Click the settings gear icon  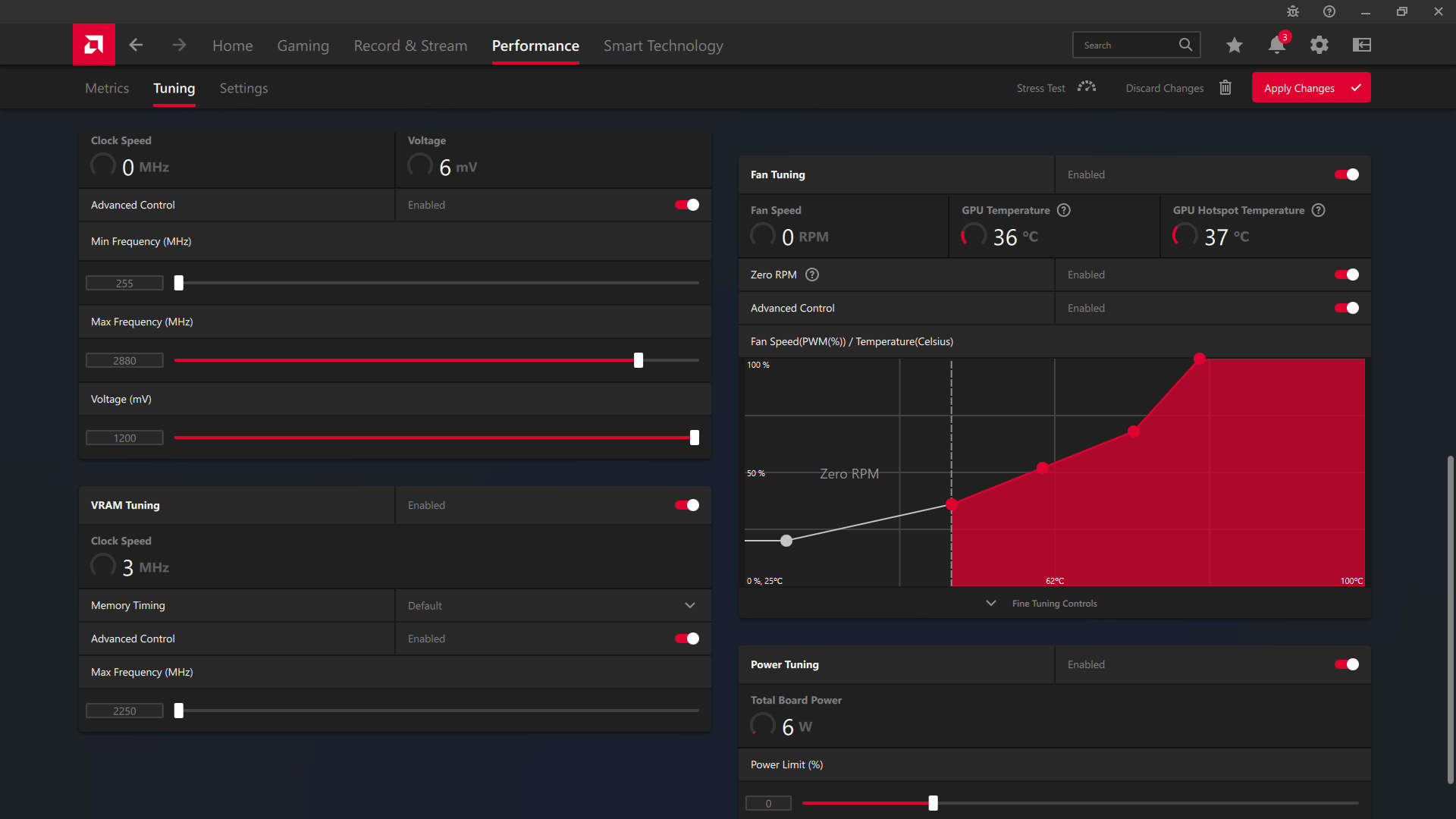pyautogui.click(x=1319, y=45)
